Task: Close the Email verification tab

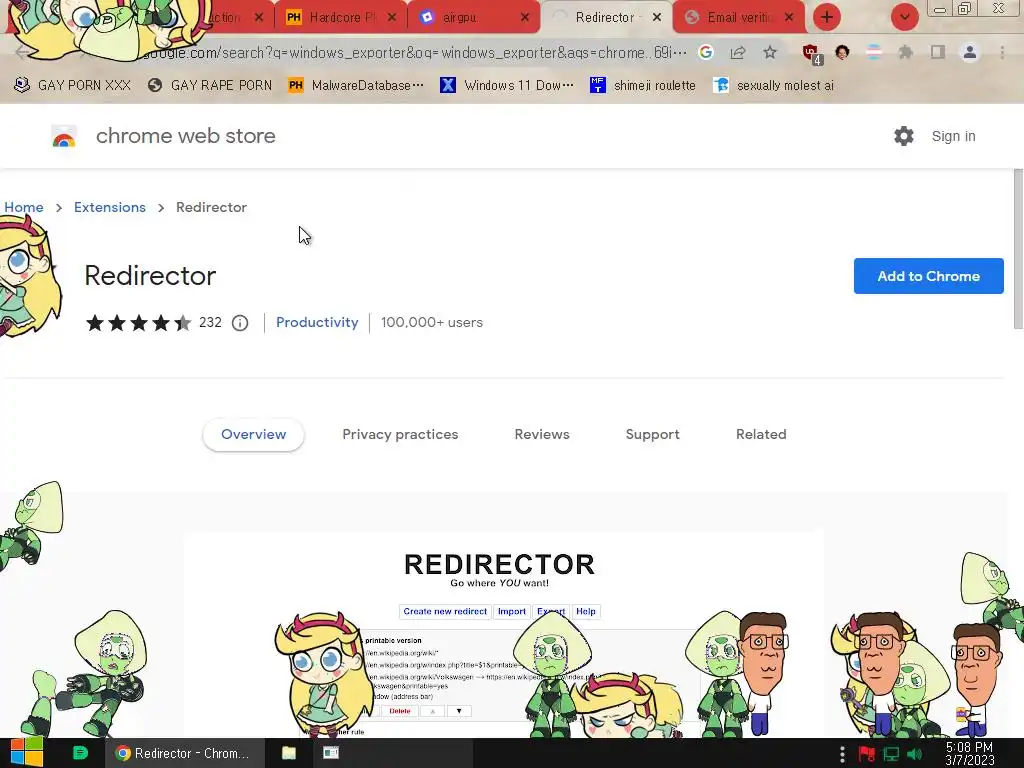Action: (789, 17)
